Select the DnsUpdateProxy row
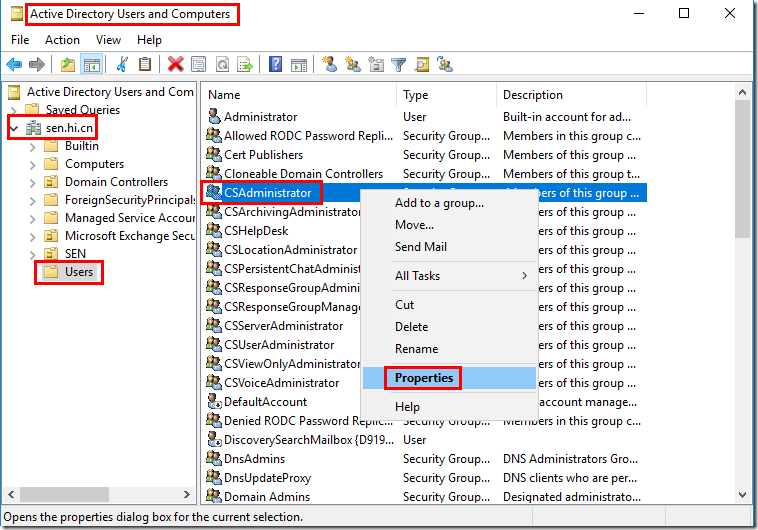The width and height of the screenshot is (758, 530). pyautogui.click(x=424, y=478)
